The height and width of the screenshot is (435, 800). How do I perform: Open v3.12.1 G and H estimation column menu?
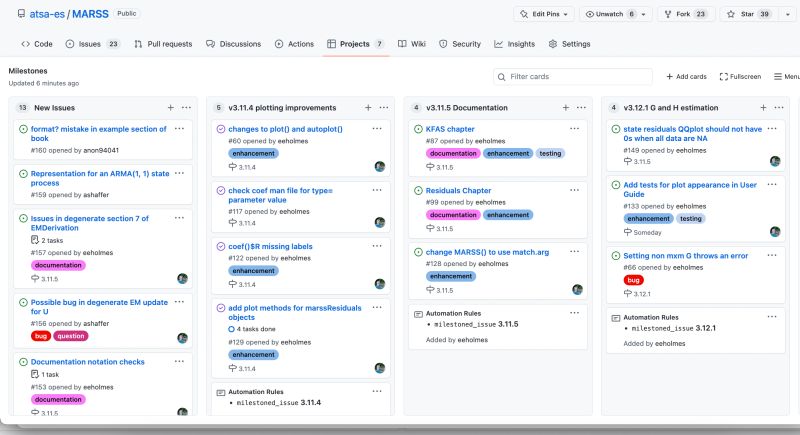[779, 108]
